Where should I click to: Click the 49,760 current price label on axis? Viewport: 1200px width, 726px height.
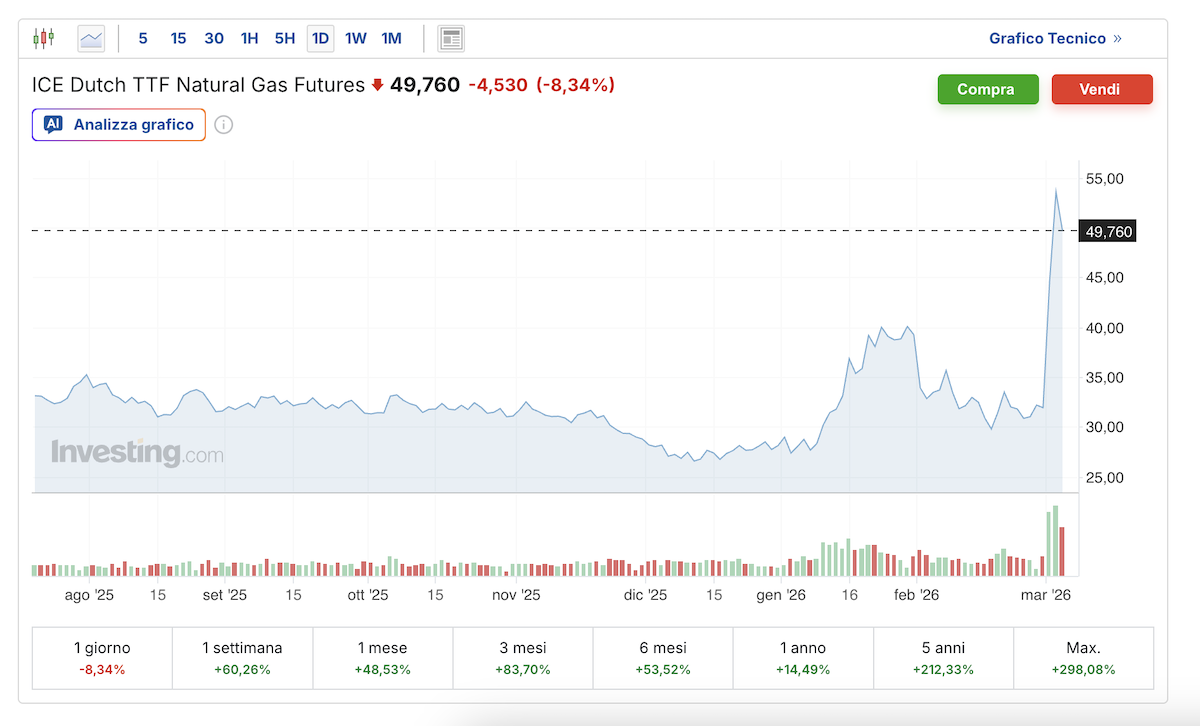tap(1108, 232)
